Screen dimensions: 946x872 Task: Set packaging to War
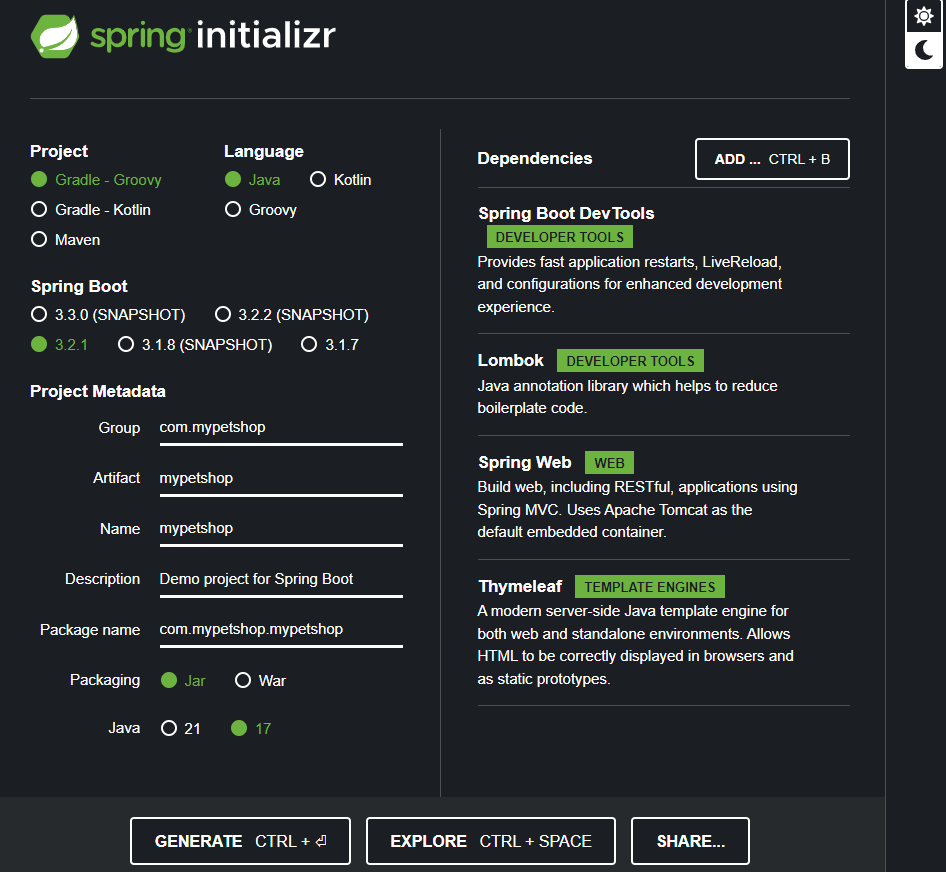tap(261, 681)
